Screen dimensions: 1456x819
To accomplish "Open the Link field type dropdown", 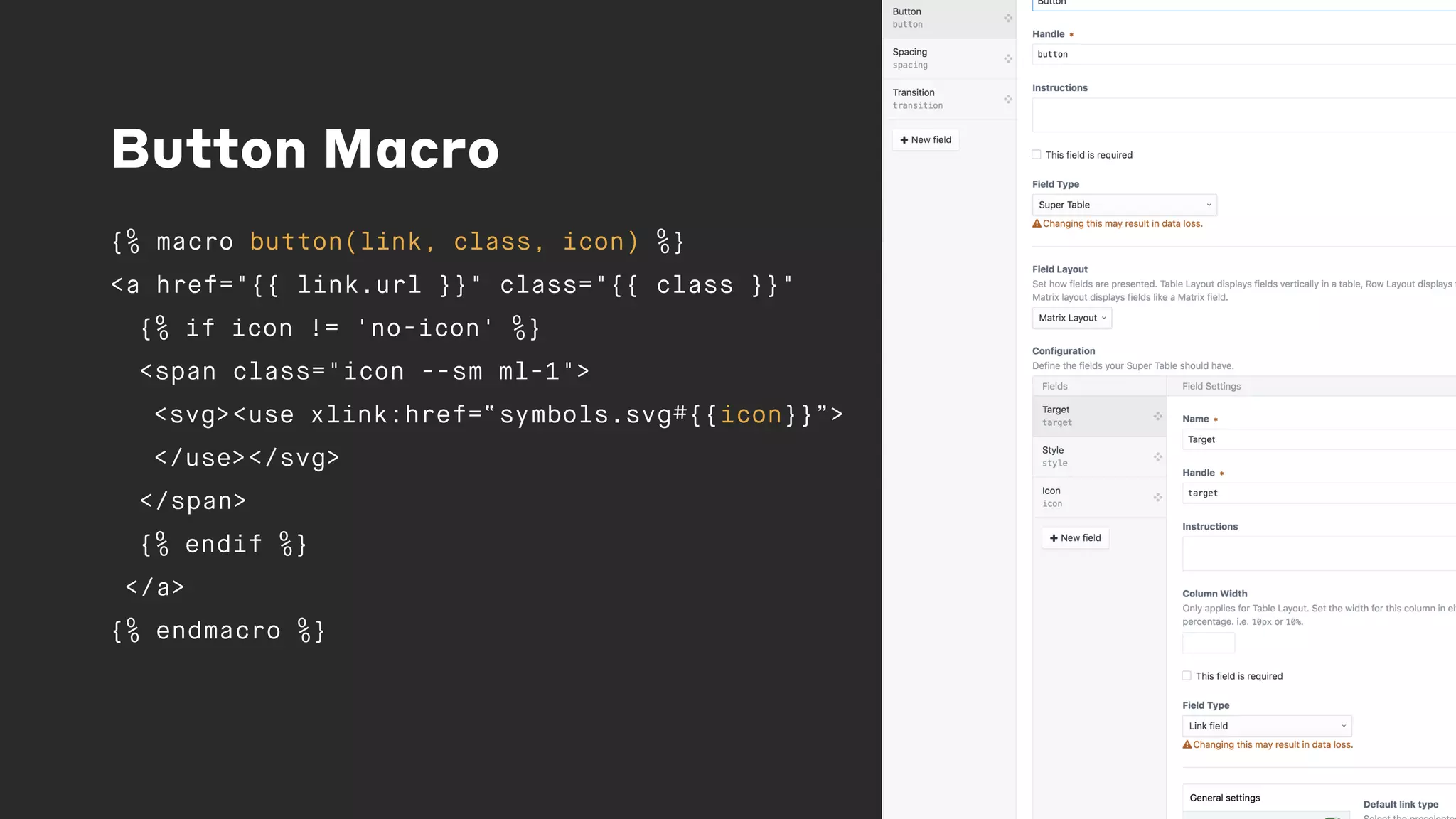I will pyautogui.click(x=1266, y=726).
